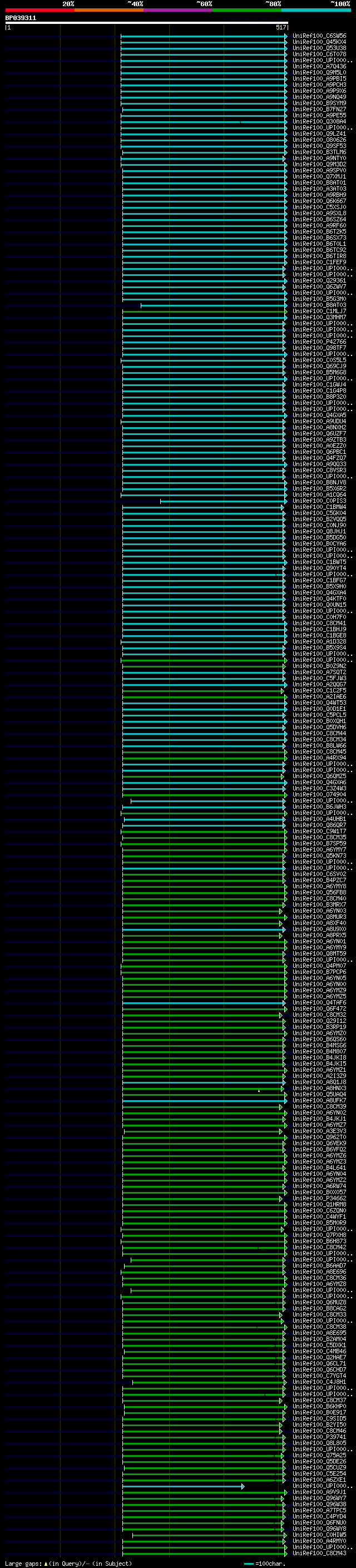The width and height of the screenshot is (356, 1568).
Task: Select hit label UniRef100_O80626
Action: click(x=319, y=140)
